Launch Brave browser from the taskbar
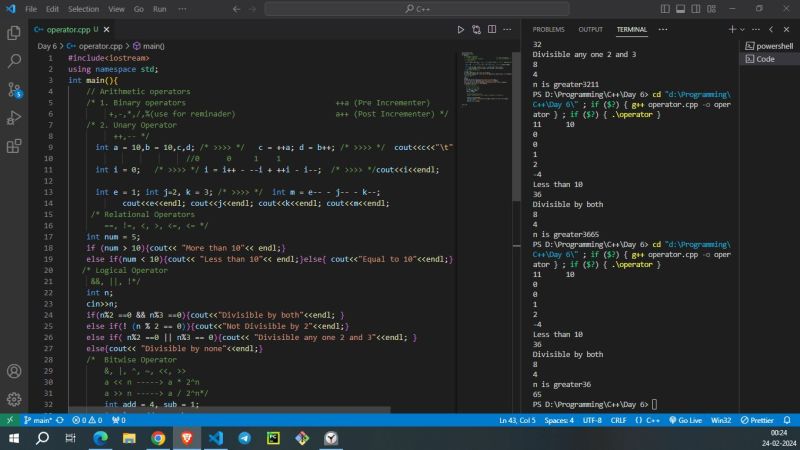The height and width of the screenshot is (450, 800). pyautogui.click(x=186, y=438)
